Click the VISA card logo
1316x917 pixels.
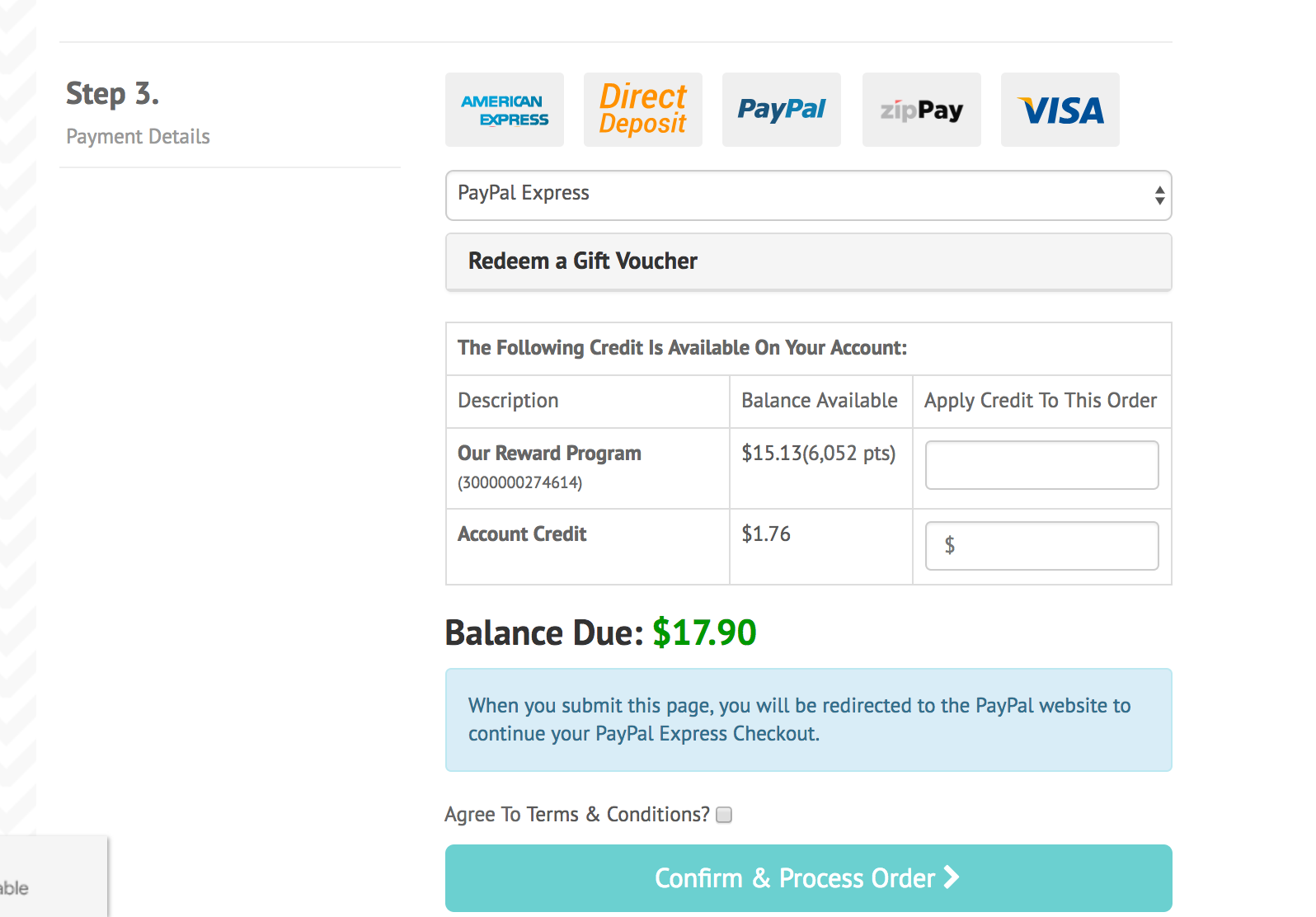coord(1060,110)
